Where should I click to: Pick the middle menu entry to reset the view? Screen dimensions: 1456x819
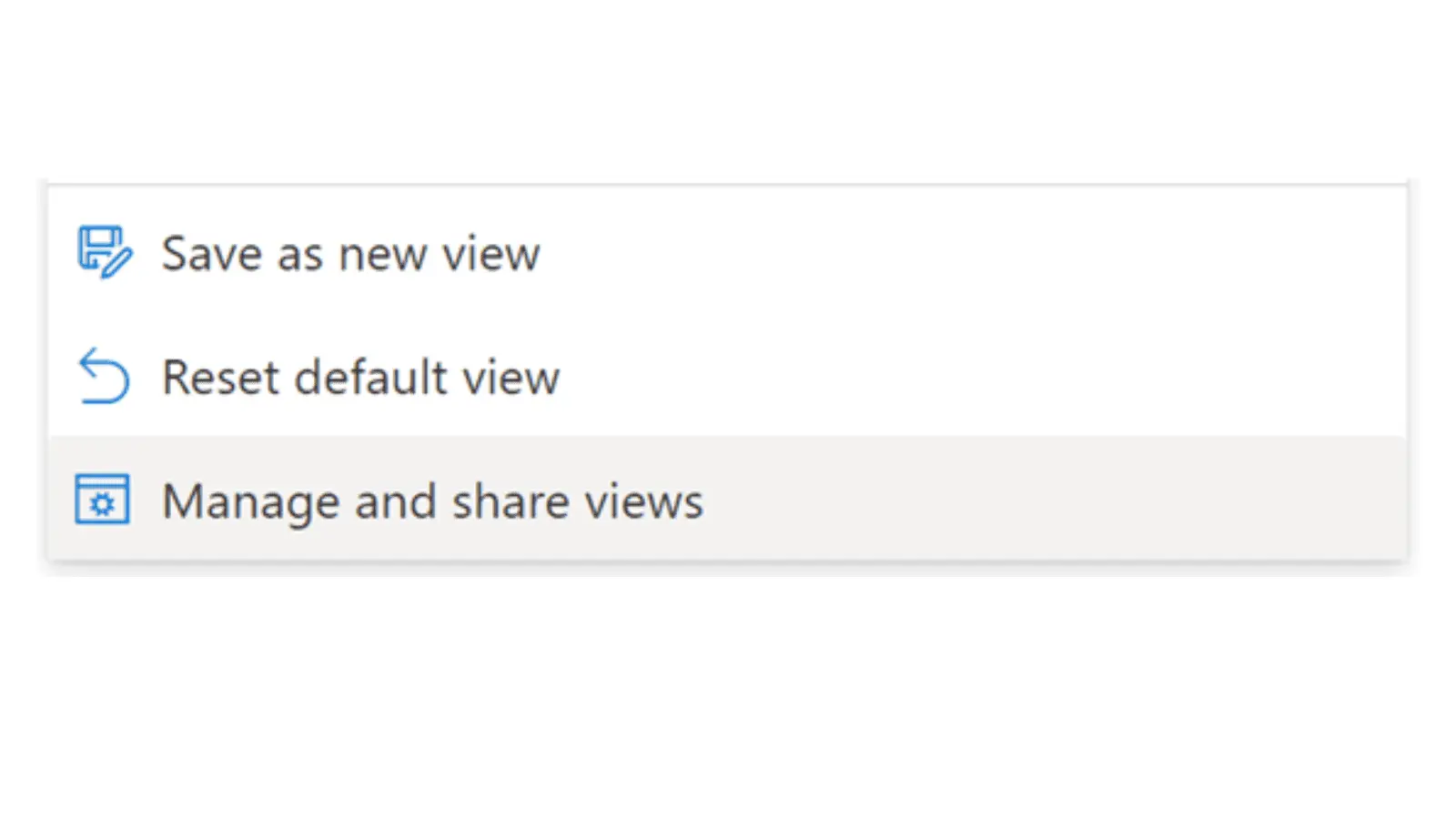point(727,376)
